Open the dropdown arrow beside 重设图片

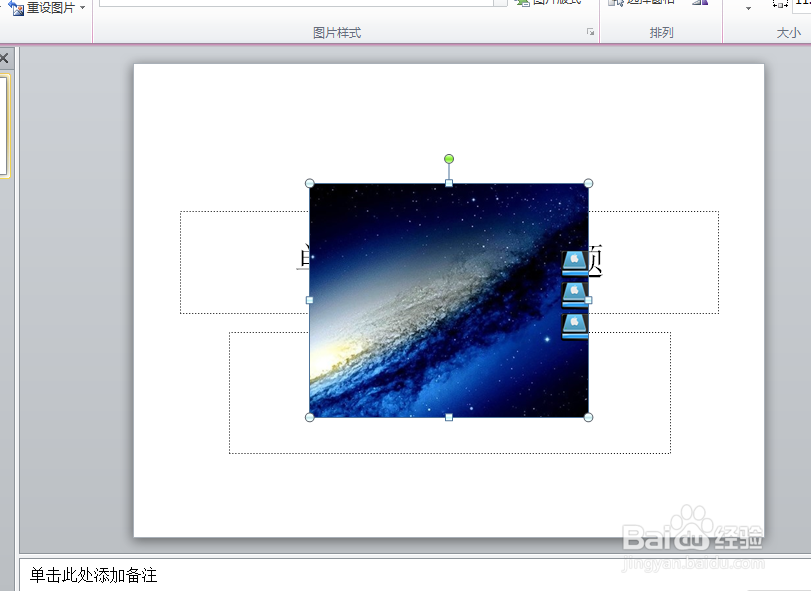pyautogui.click(x=83, y=7)
